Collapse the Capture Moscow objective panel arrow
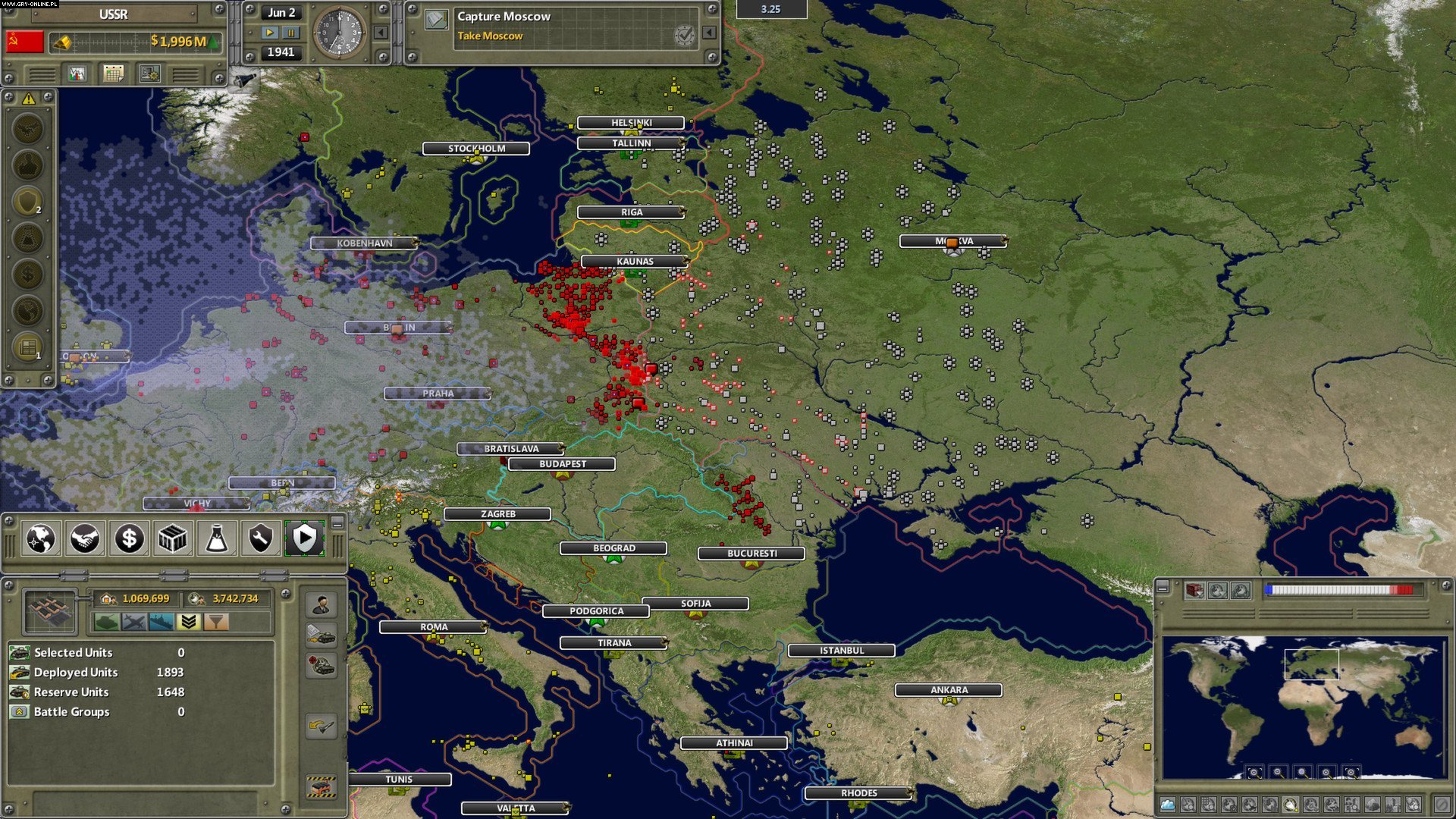The image size is (1456, 819). (x=708, y=33)
